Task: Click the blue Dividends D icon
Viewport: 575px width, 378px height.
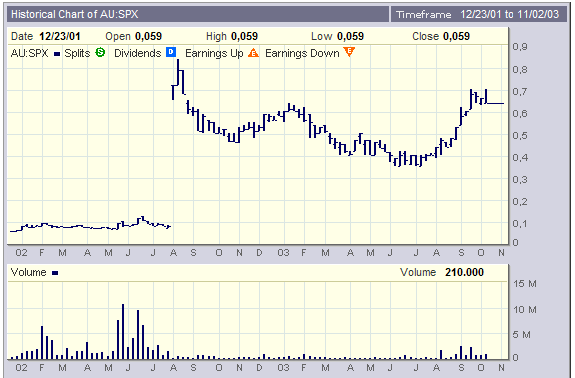Action: click(x=171, y=52)
